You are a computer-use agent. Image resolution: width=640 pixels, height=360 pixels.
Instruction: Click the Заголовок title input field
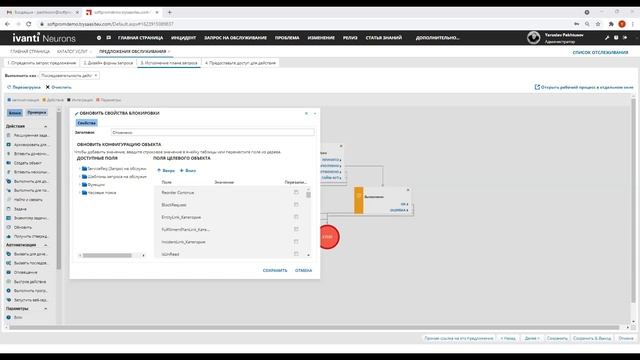click(x=212, y=133)
